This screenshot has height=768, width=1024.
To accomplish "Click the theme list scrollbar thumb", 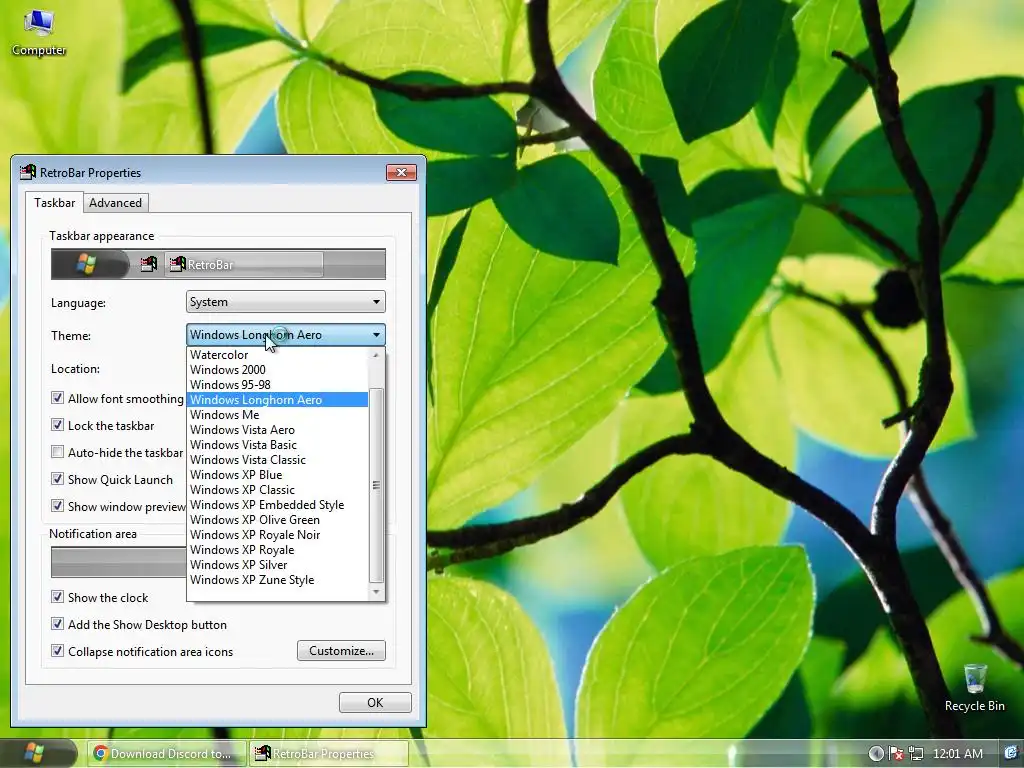I will coord(376,485).
